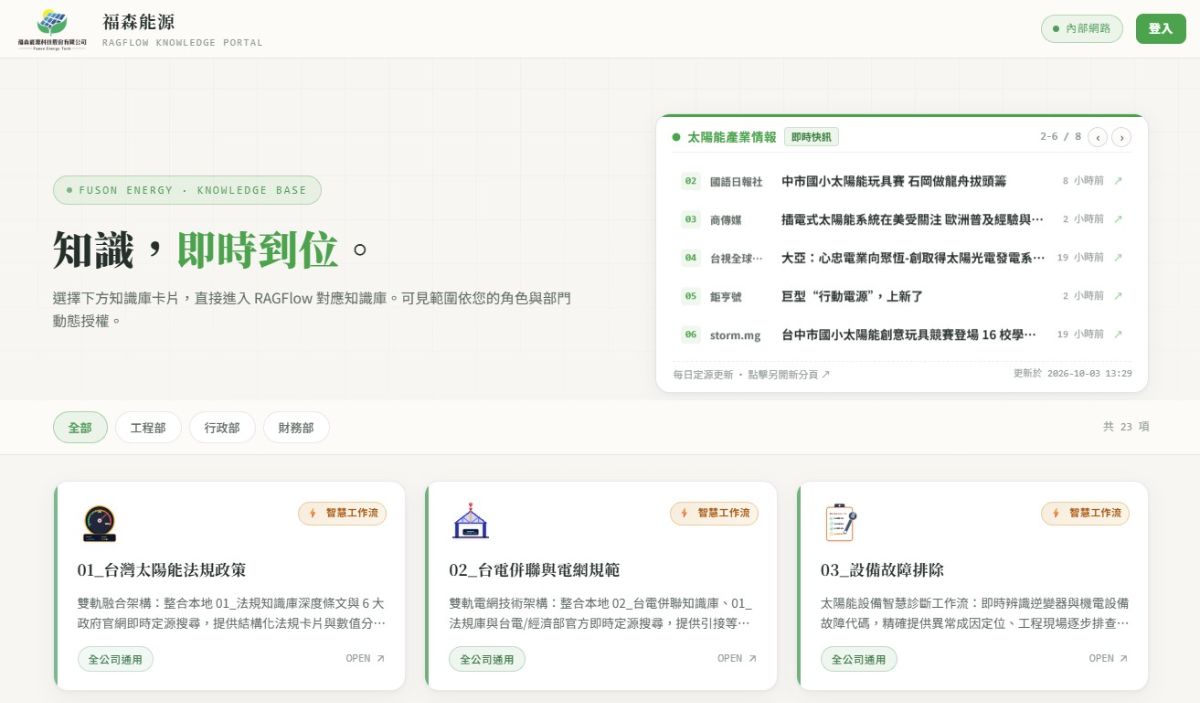The image size is (1200, 703).
Task: Go to previous news page arrow
Action: click(1098, 137)
